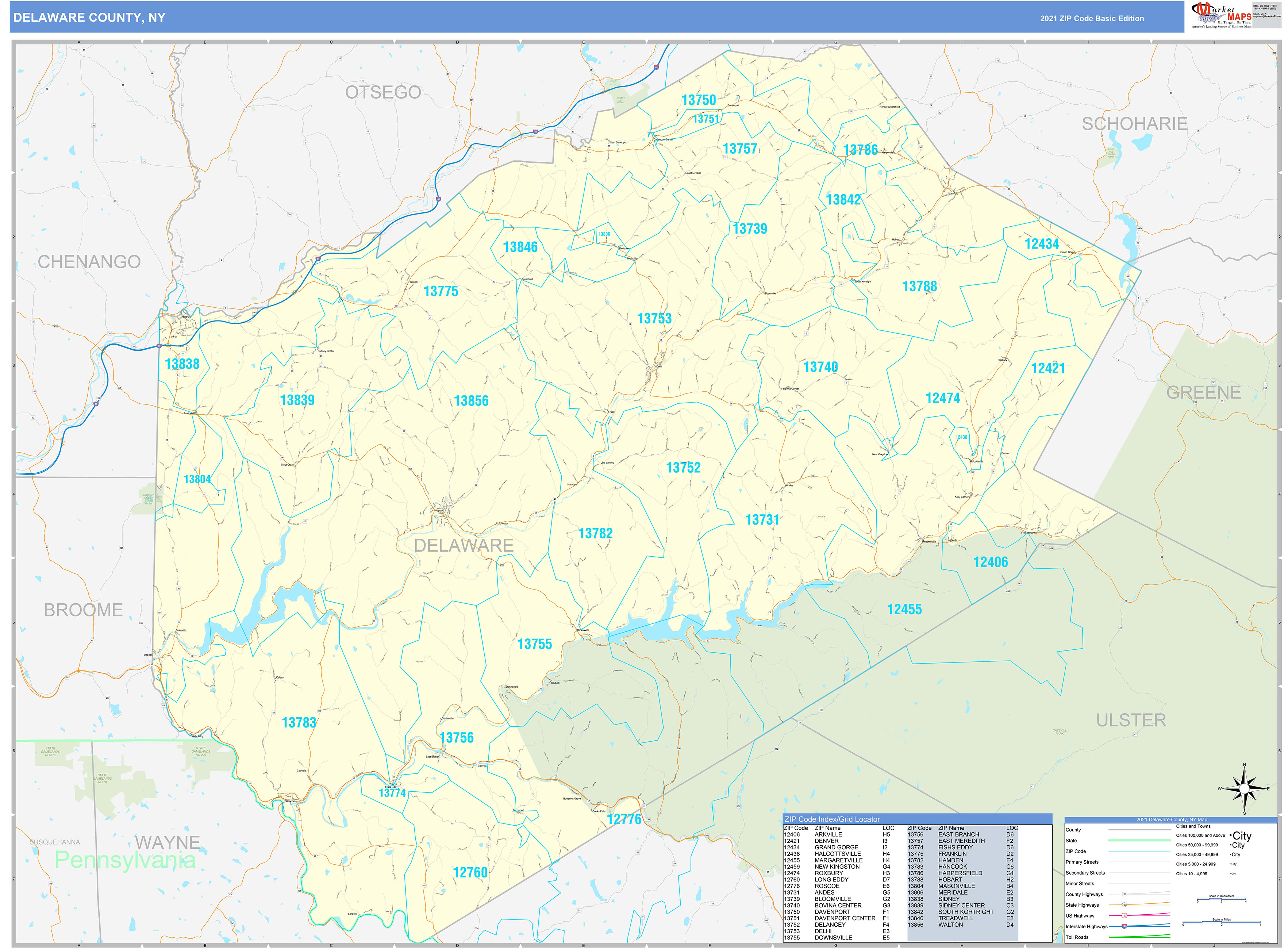Click the SCHOHARIE county label

[1135, 123]
